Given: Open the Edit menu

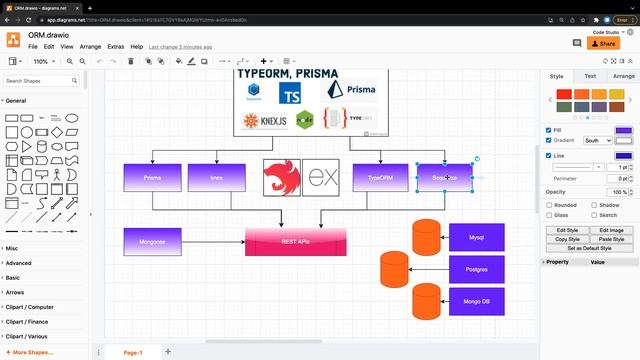Looking at the screenshot, I should click(x=49, y=47).
